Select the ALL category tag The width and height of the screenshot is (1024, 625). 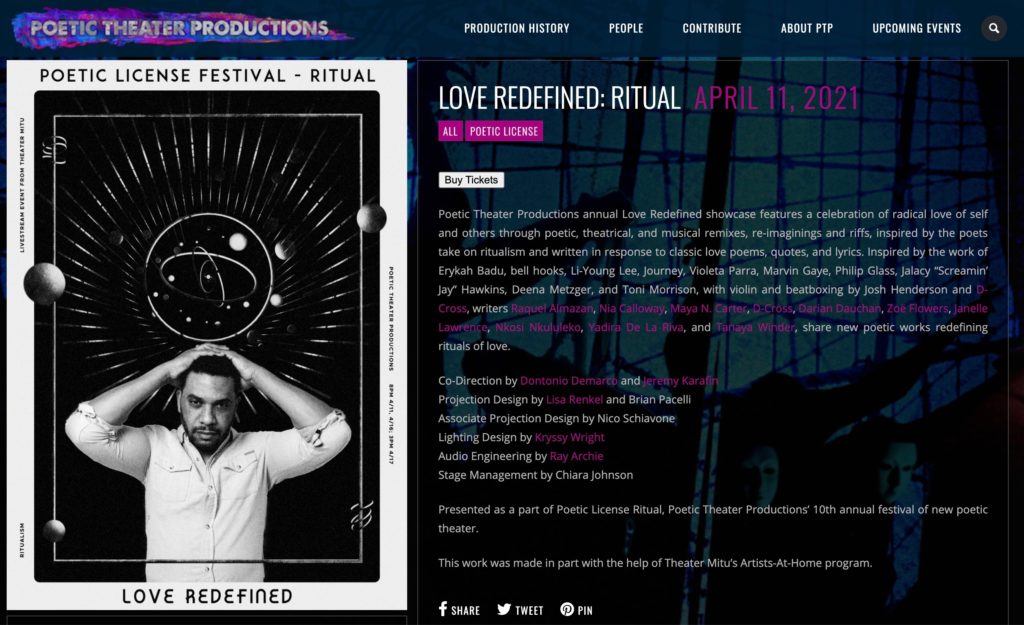[x=450, y=131]
